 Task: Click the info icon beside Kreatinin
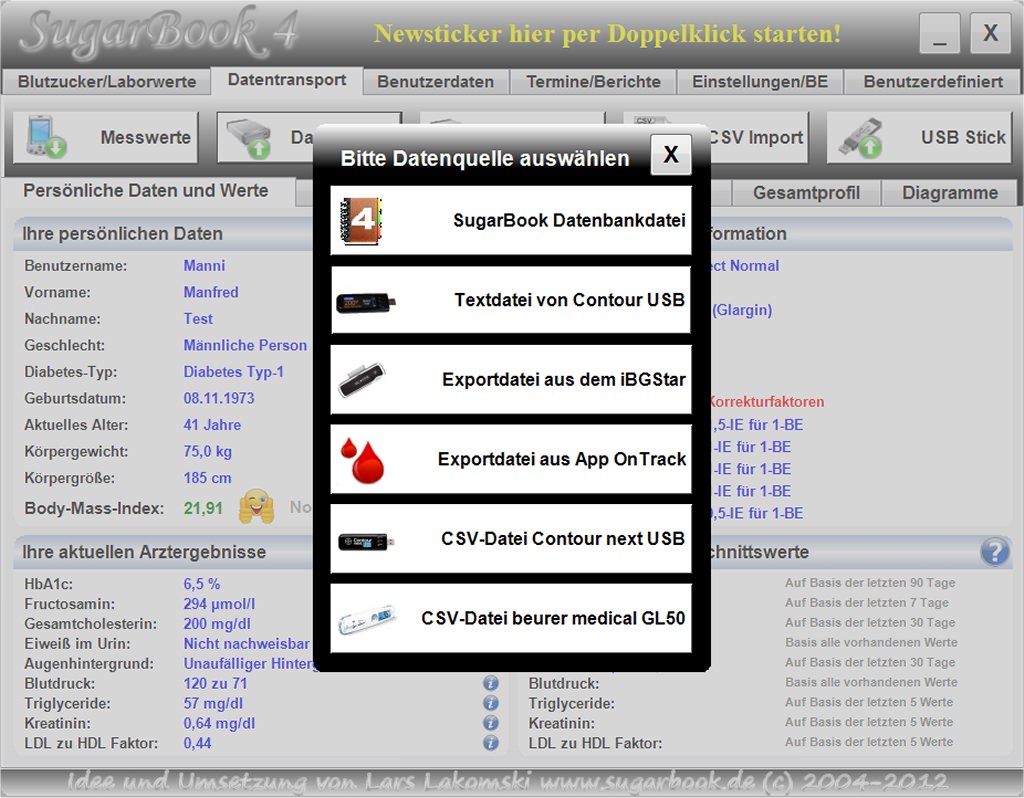click(490, 723)
